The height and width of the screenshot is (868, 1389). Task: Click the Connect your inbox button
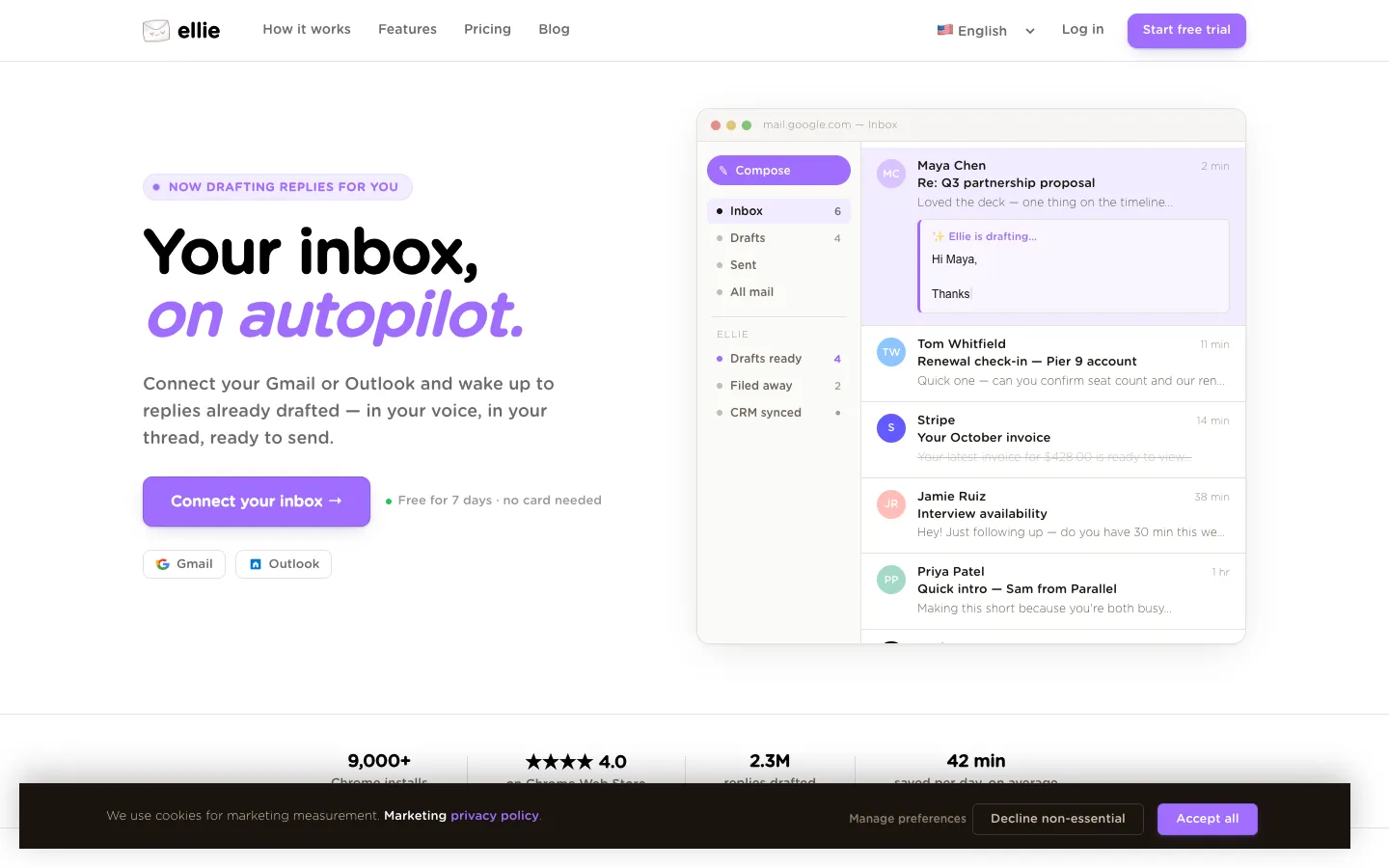pos(257,502)
